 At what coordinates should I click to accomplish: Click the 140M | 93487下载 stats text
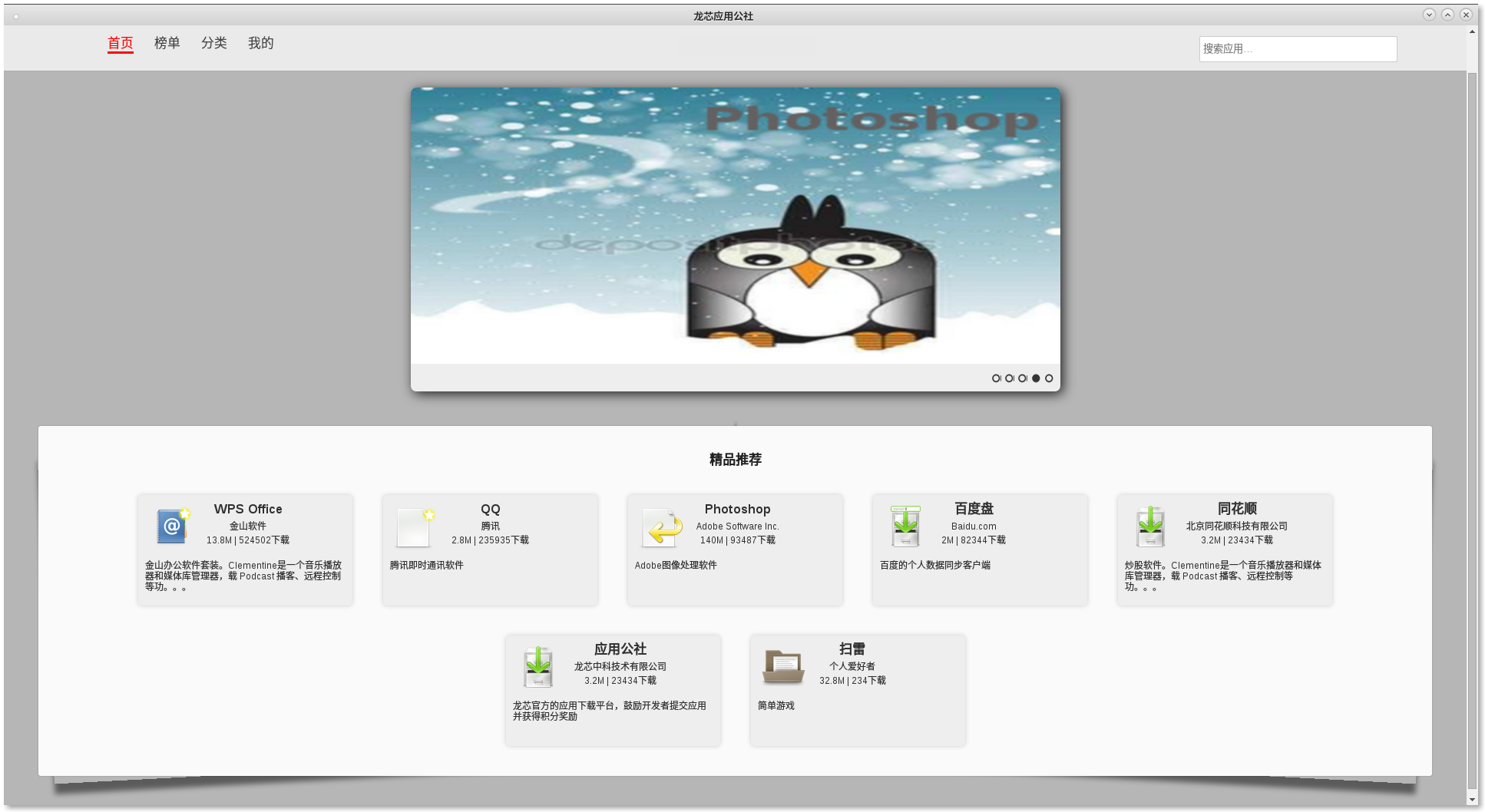click(737, 540)
